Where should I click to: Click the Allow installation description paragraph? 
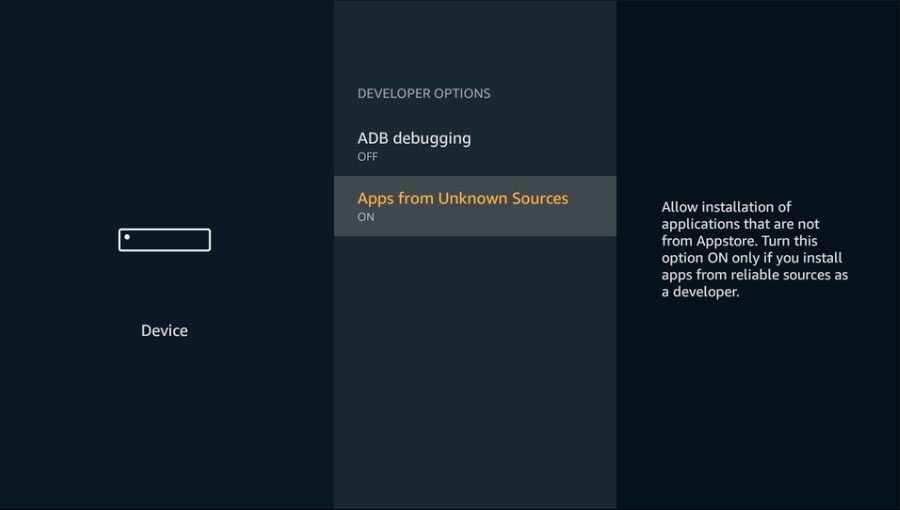755,249
